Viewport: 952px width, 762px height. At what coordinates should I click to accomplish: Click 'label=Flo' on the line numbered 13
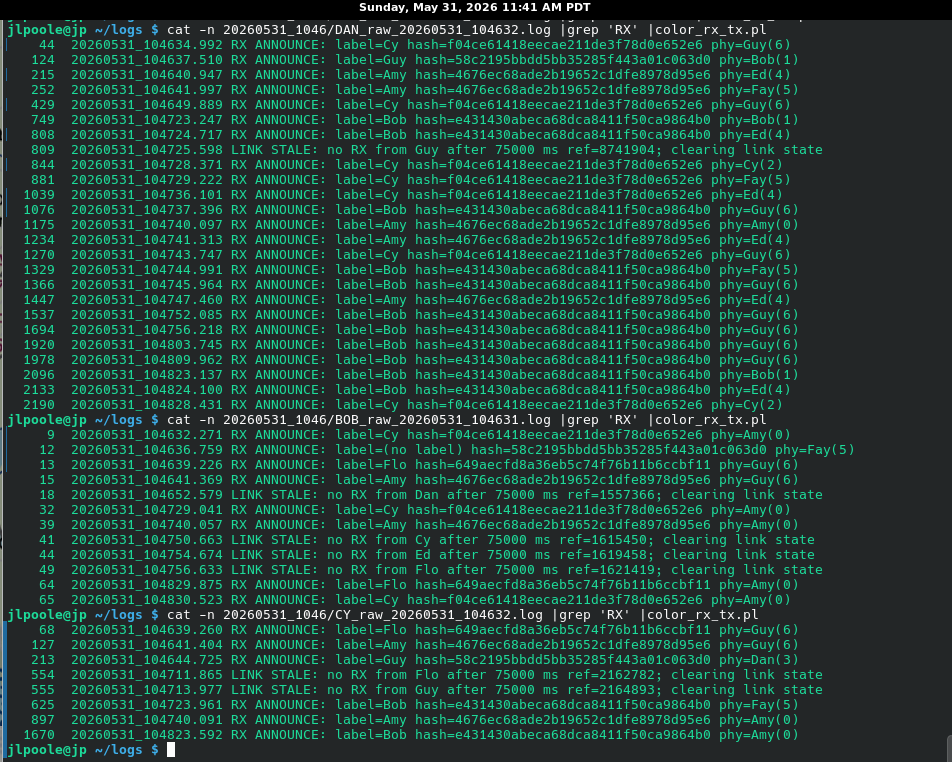coord(372,465)
